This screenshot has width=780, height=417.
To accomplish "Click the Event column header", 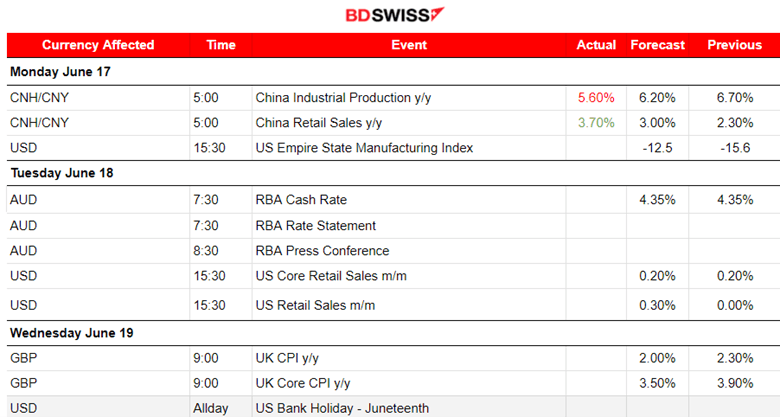I will 408,45.
